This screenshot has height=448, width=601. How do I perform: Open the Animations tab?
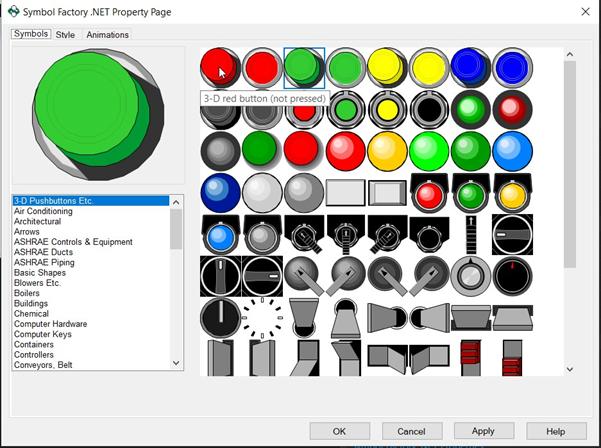(107, 35)
